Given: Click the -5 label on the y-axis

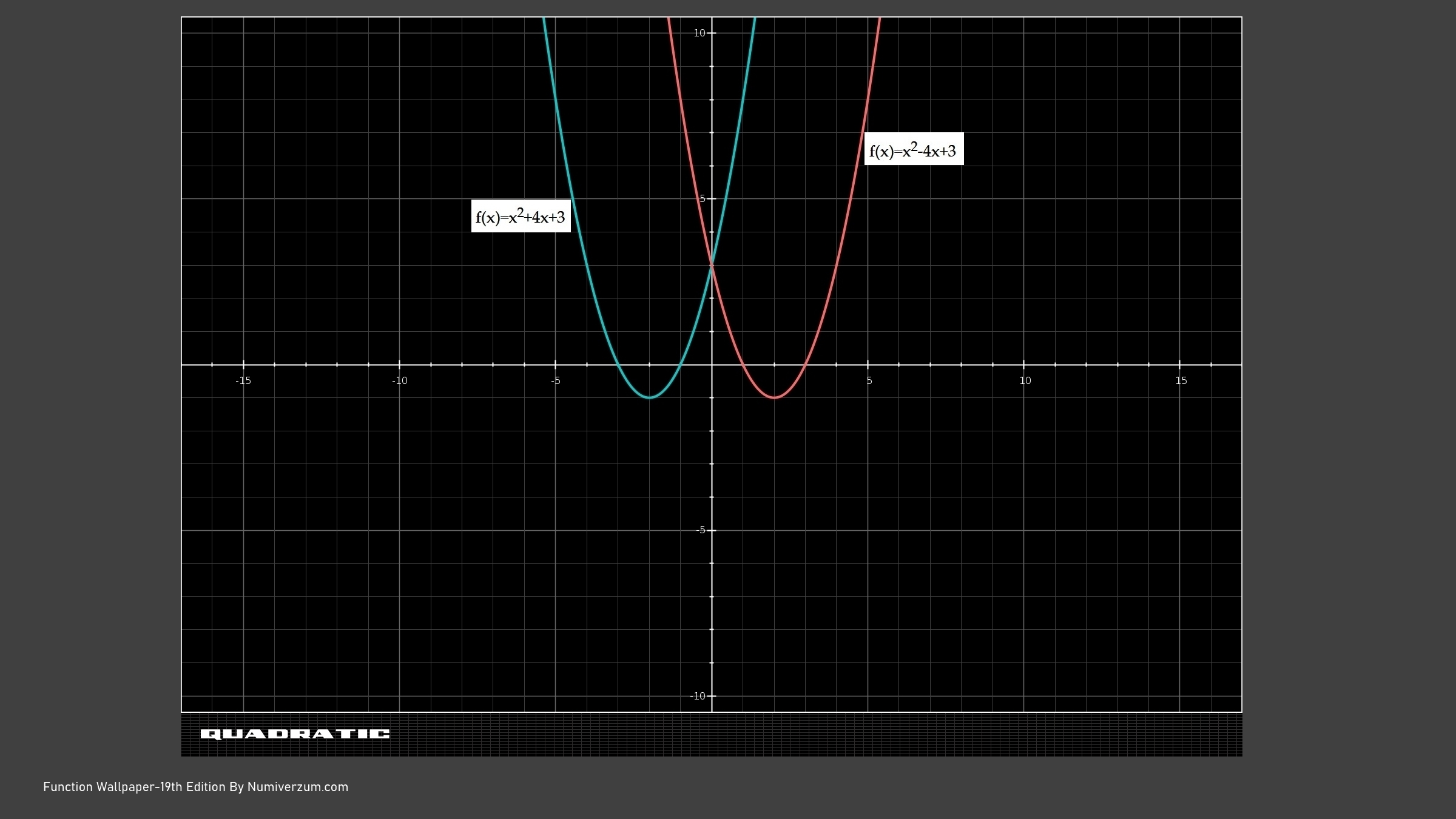Looking at the screenshot, I should click(701, 530).
